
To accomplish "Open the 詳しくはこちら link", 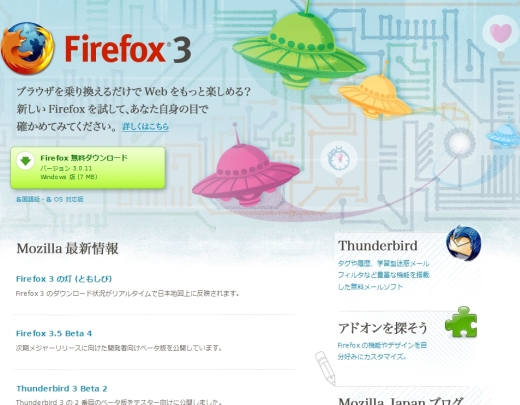I will [x=145, y=127].
